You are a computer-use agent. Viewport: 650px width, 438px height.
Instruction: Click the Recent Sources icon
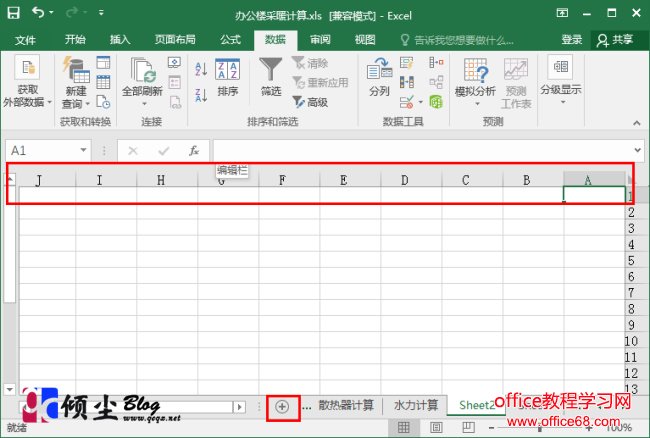(103, 102)
